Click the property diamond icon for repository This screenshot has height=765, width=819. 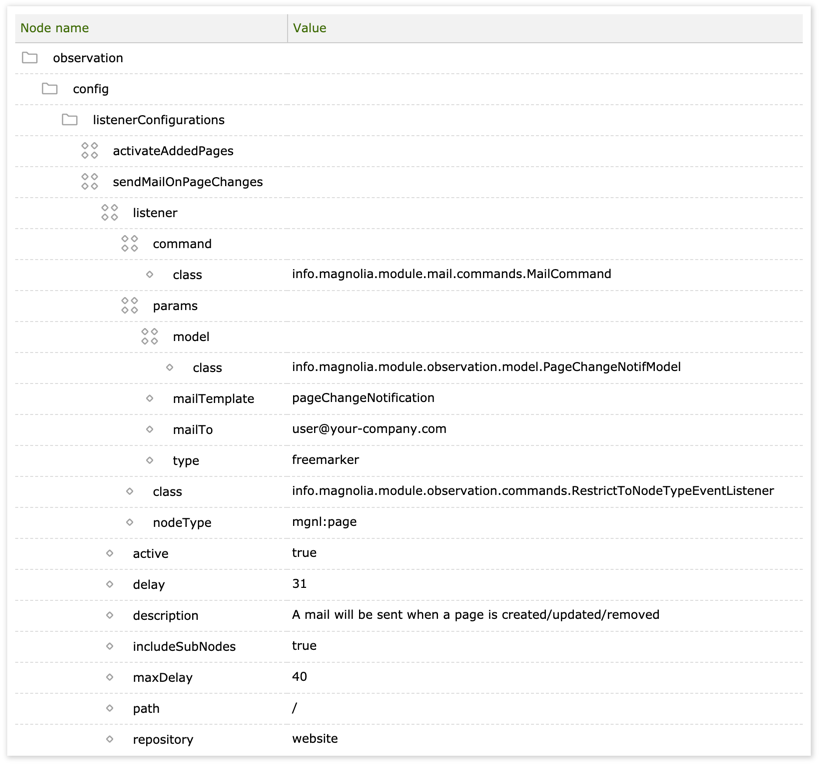click(x=110, y=739)
